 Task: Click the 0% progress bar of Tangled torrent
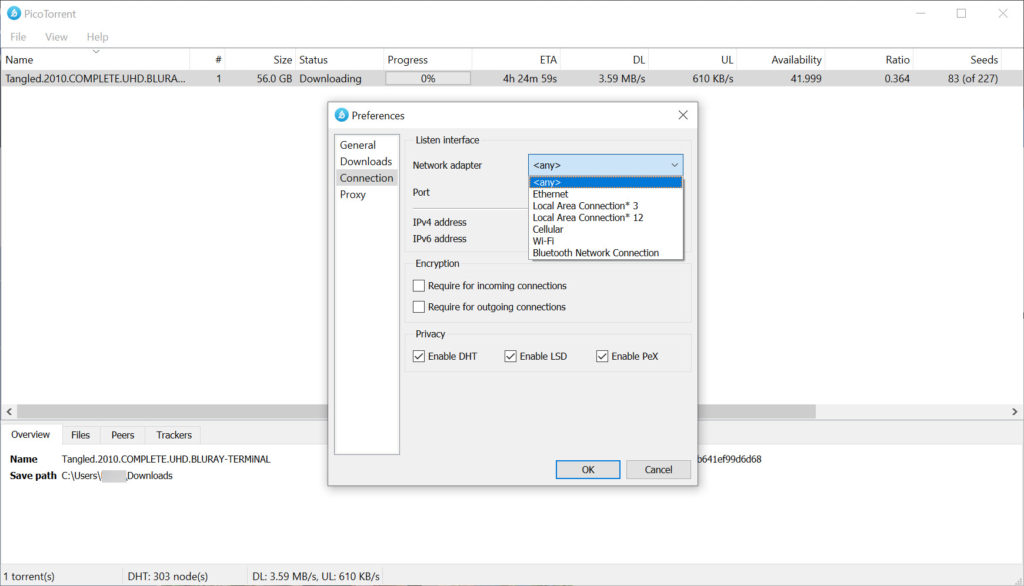[x=428, y=78]
